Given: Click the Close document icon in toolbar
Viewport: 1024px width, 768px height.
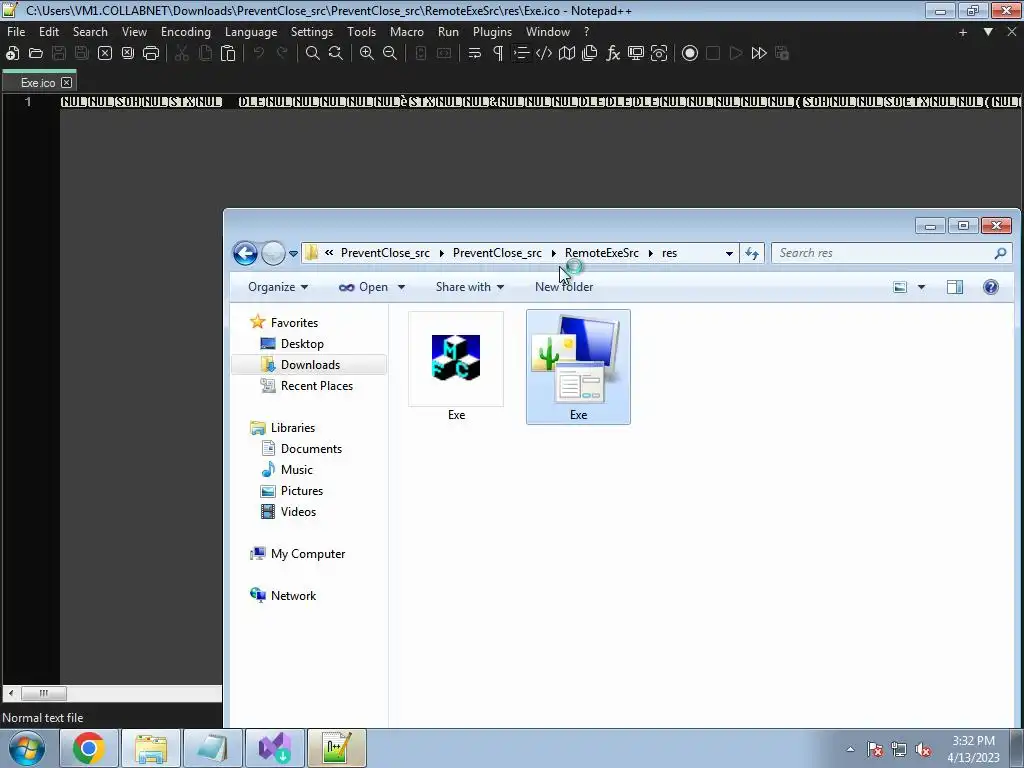Looking at the screenshot, I should (104, 54).
